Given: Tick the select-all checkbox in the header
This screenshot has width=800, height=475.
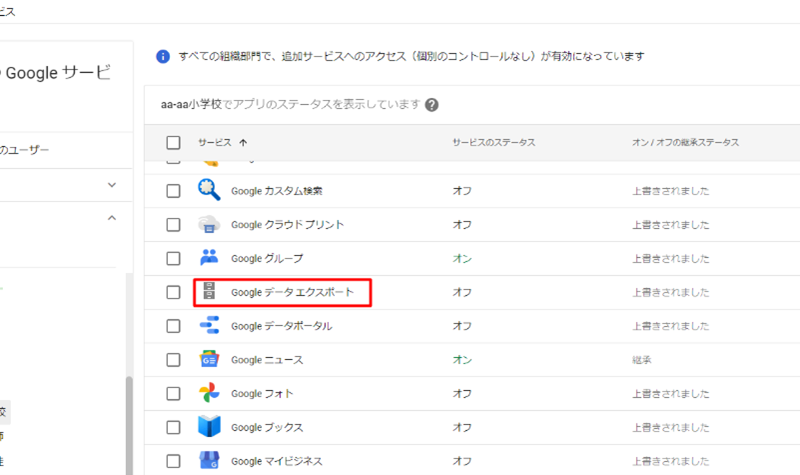Looking at the screenshot, I should click(173, 142).
